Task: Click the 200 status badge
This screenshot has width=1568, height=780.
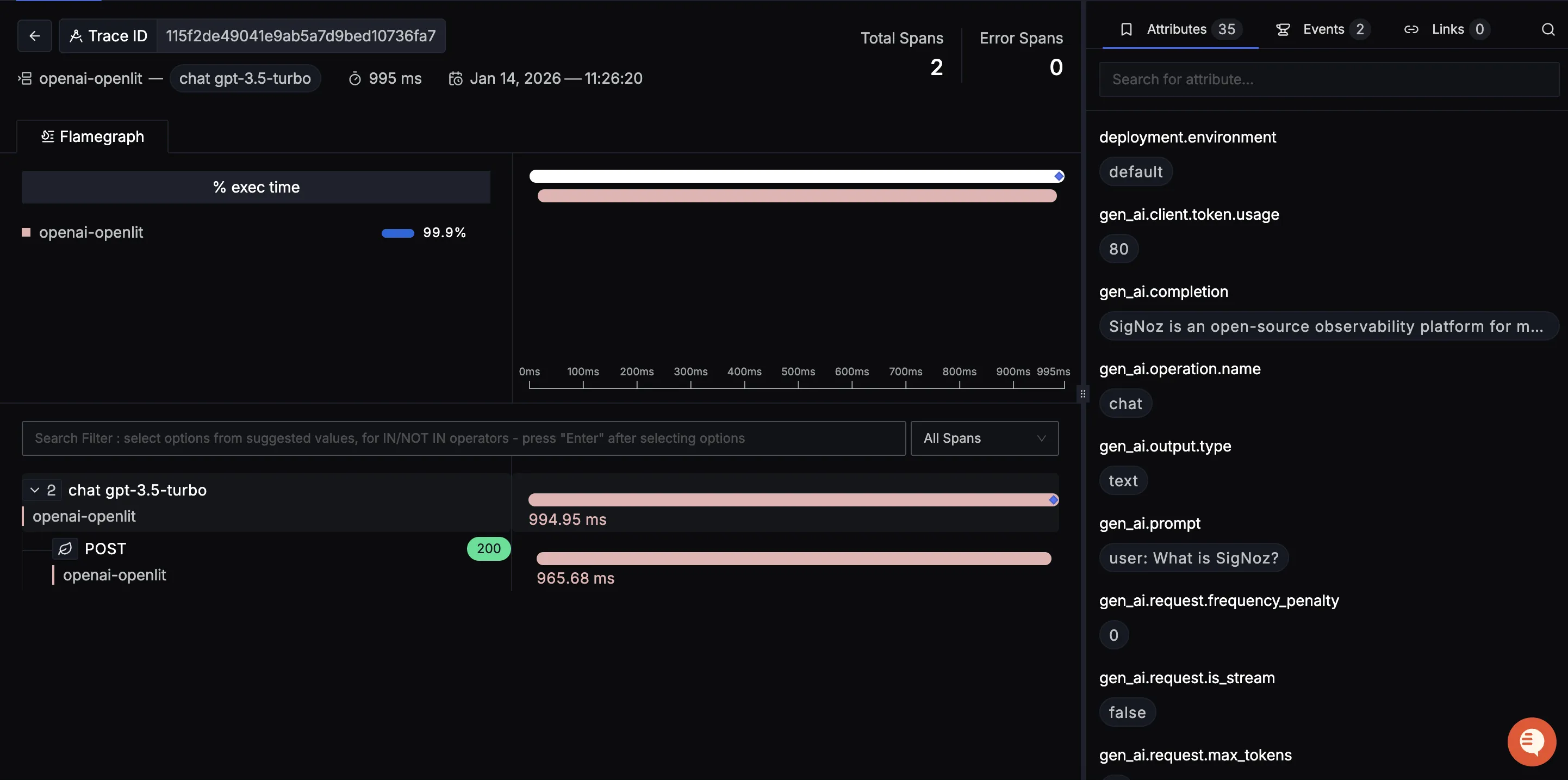Action: pyautogui.click(x=488, y=549)
